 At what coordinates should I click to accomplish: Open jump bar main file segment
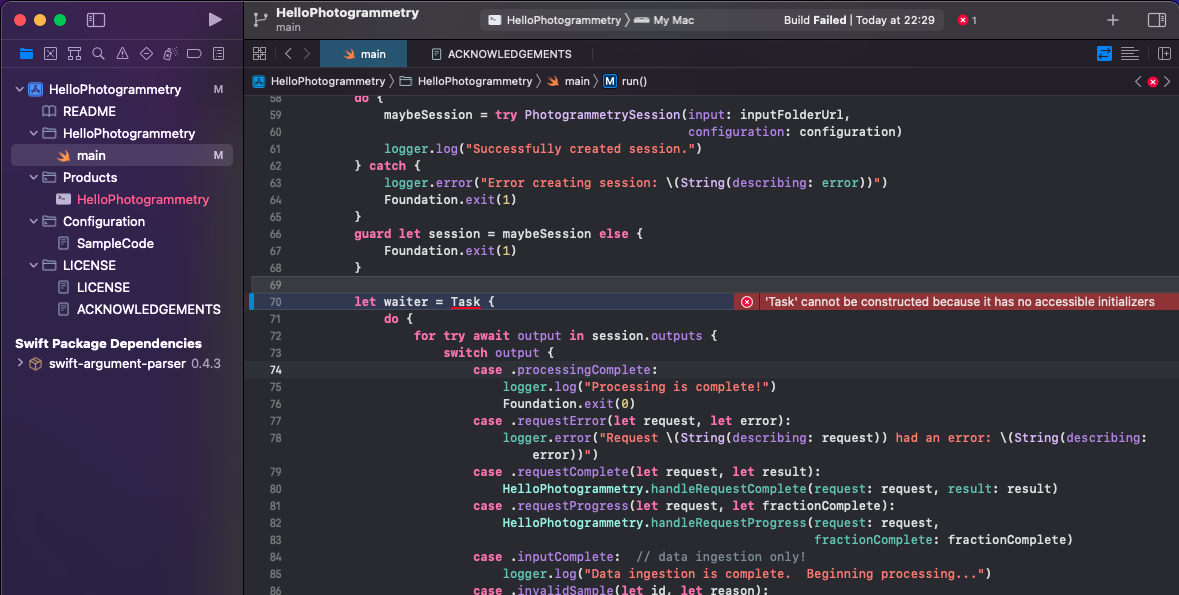tap(568, 81)
